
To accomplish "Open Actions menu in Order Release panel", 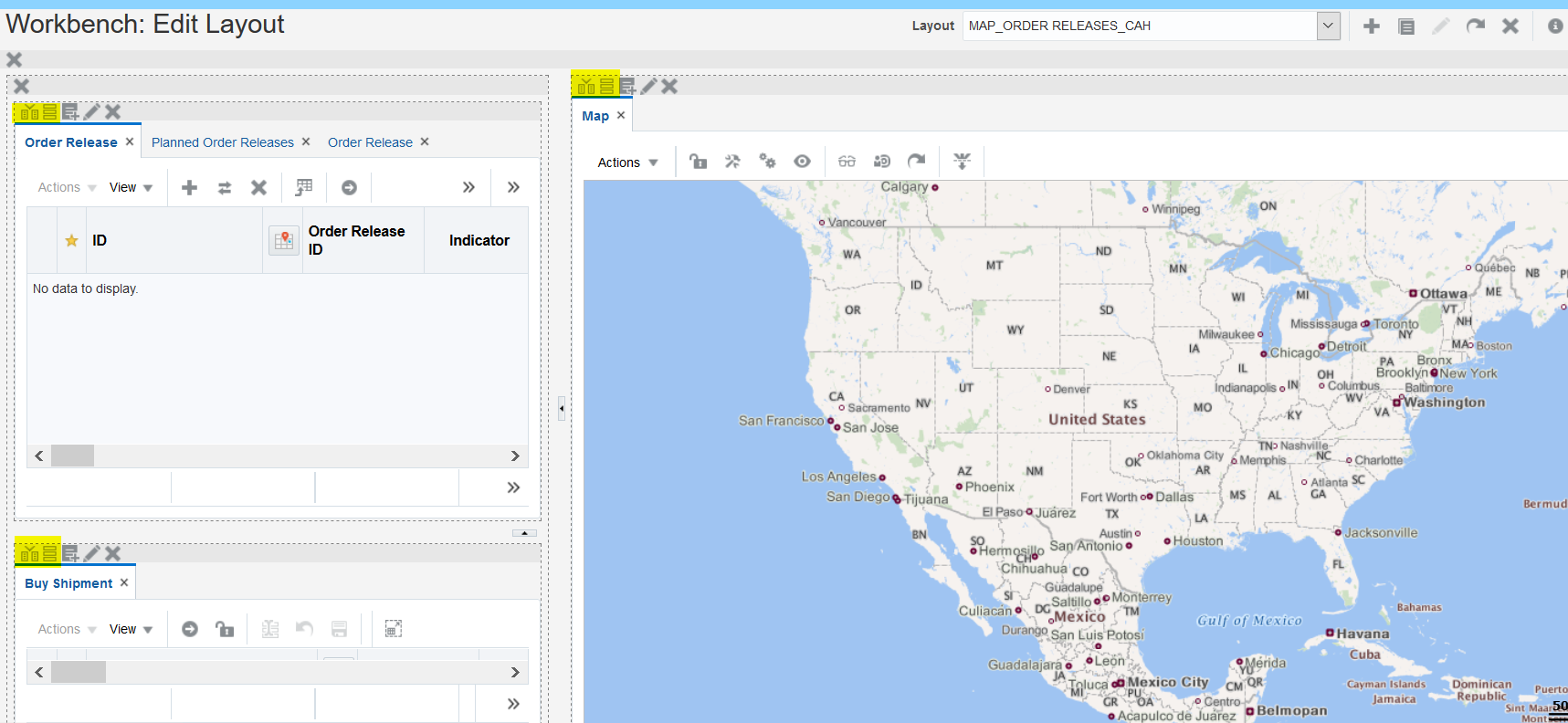I will (x=67, y=187).
